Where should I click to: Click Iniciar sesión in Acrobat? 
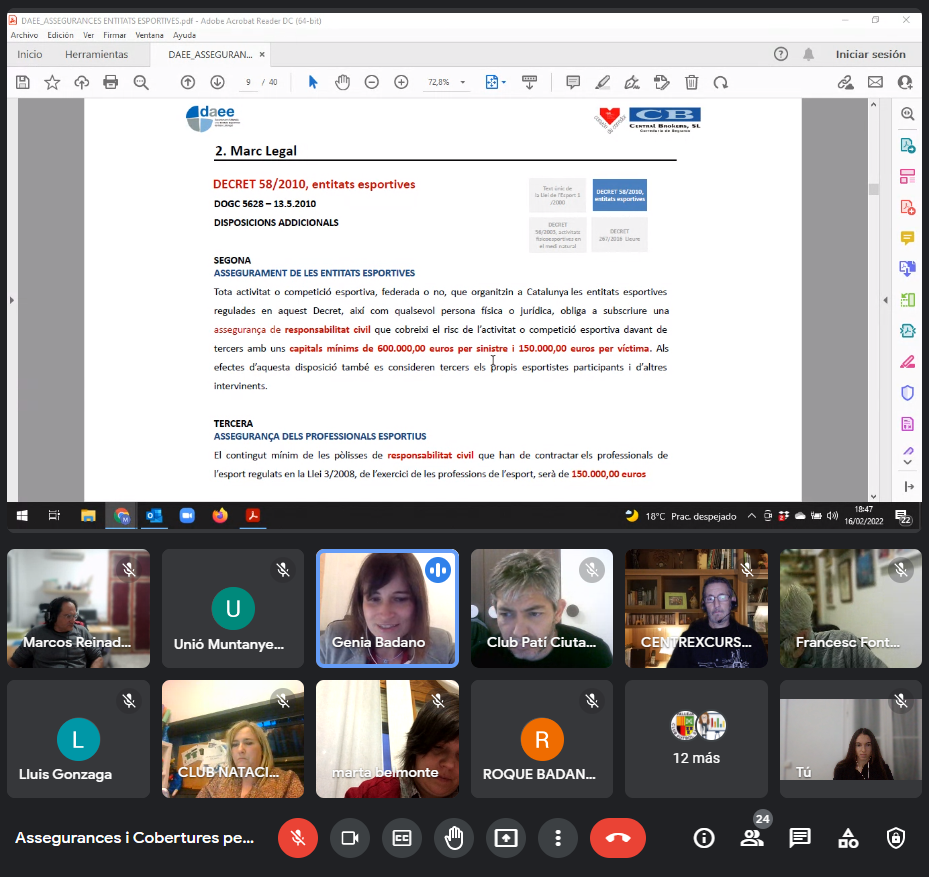pyautogui.click(x=870, y=55)
